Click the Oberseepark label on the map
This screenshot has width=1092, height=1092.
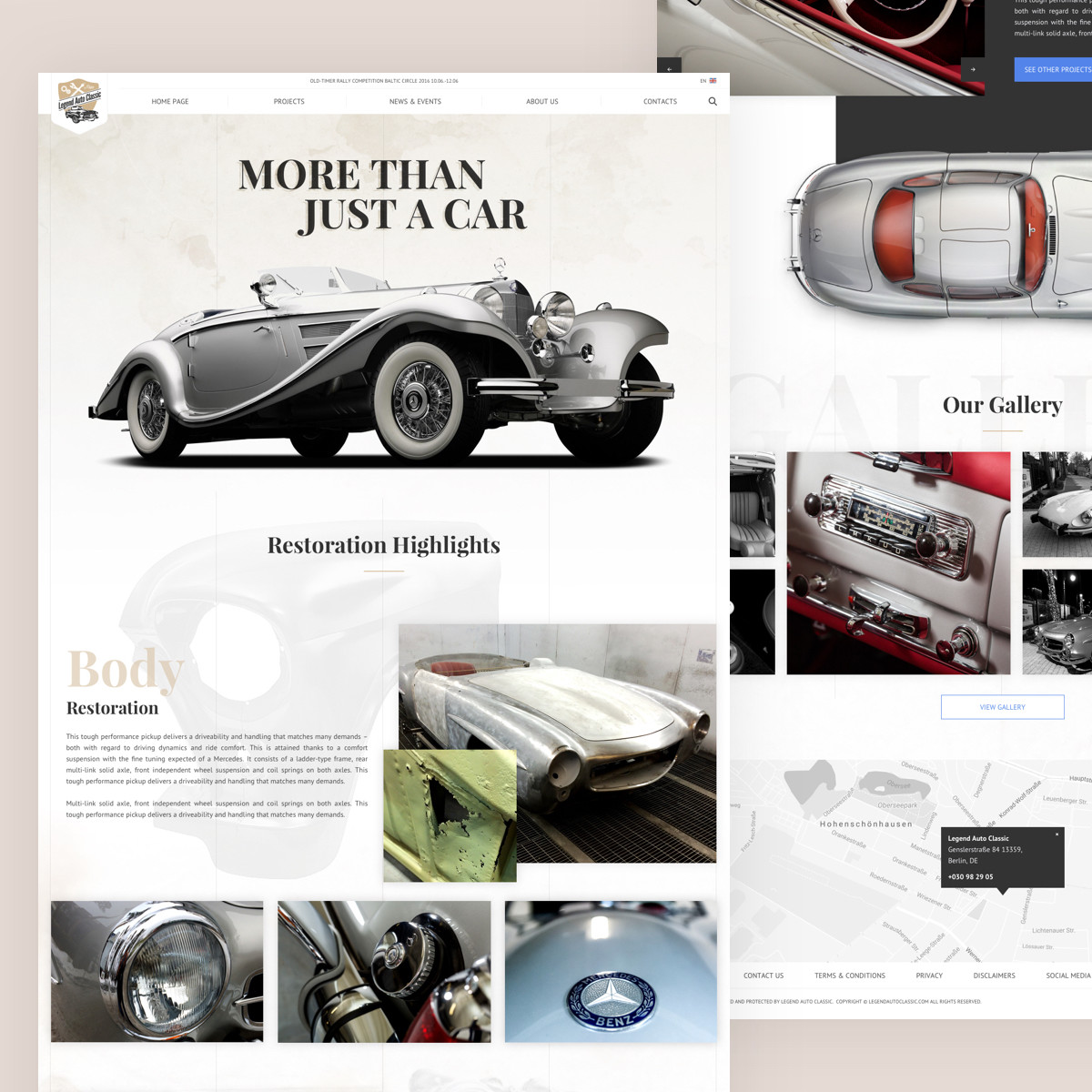898,805
